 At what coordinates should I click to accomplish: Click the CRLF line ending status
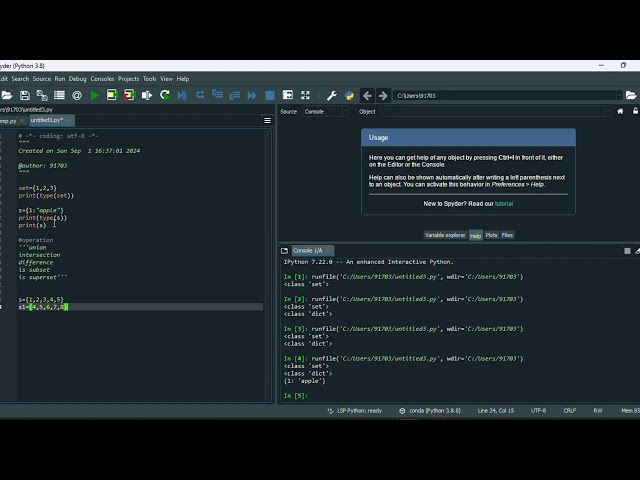[569, 411]
